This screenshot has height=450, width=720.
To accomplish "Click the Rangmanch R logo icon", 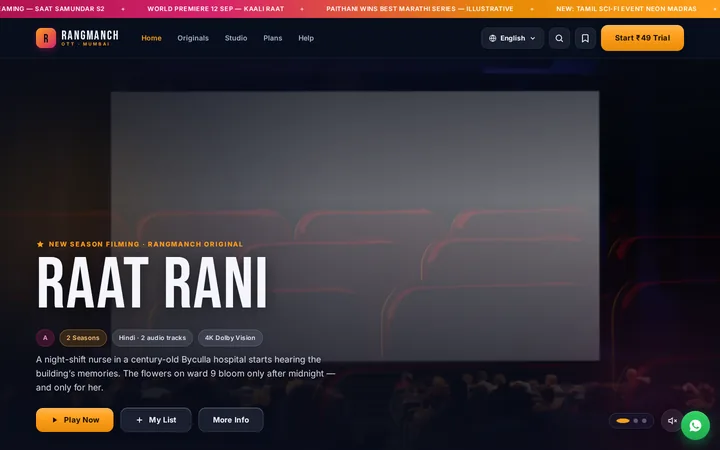I will [x=46, y=38].
